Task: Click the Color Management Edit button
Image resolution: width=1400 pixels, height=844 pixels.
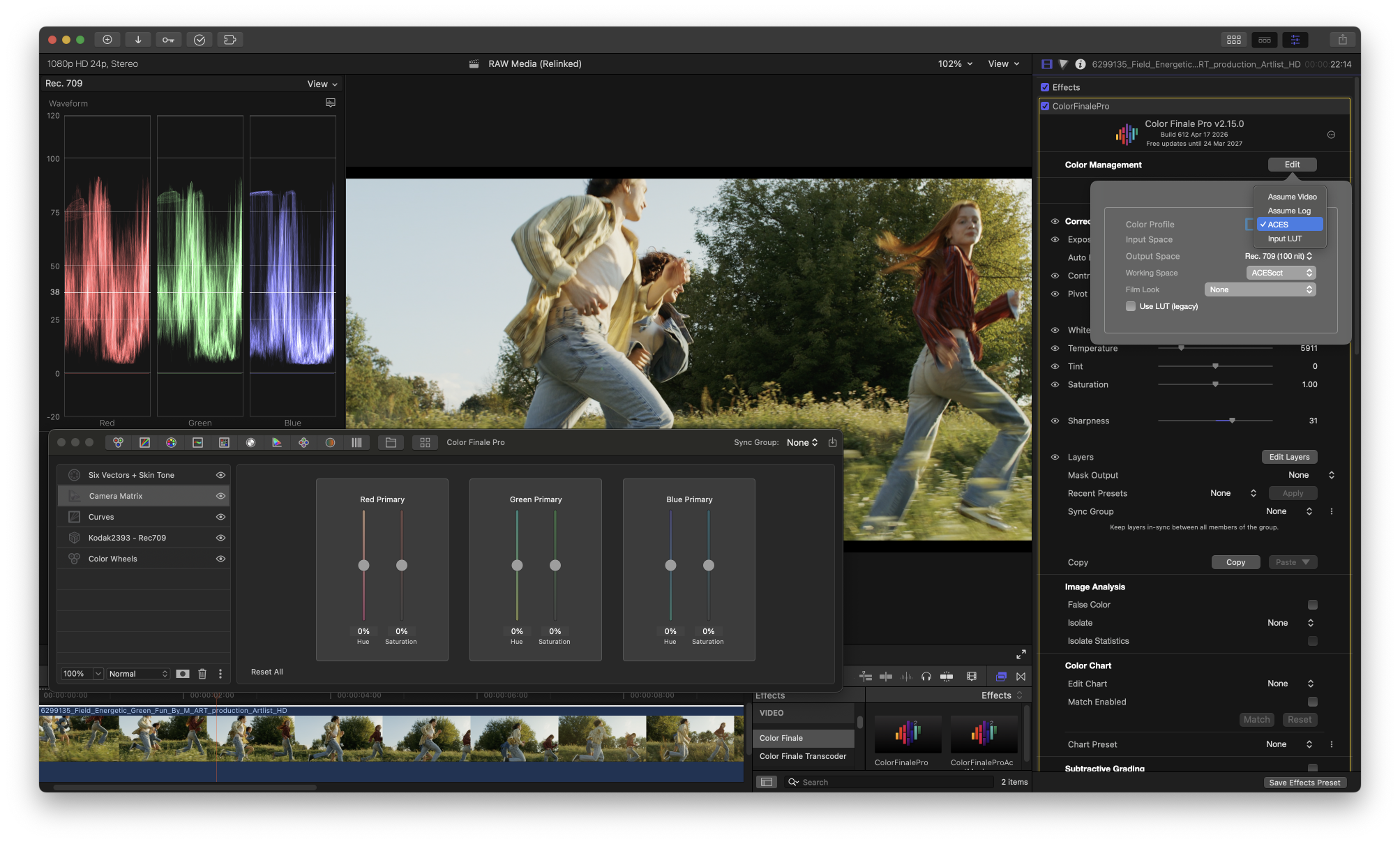Action: click(x=1292, y=165)
